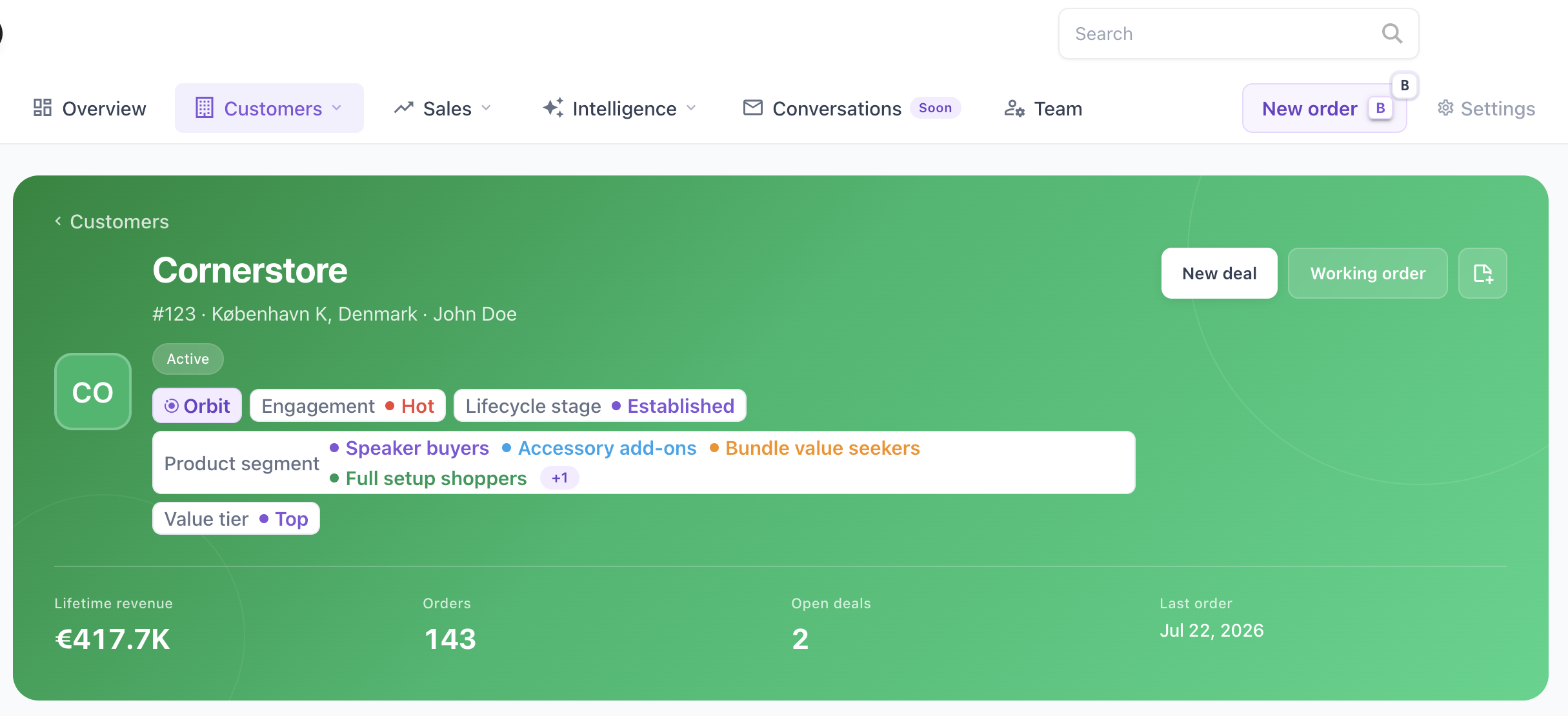Select the Speaker buyers segment
This screenshot has height=716, width=1568.
coord(410,448)
